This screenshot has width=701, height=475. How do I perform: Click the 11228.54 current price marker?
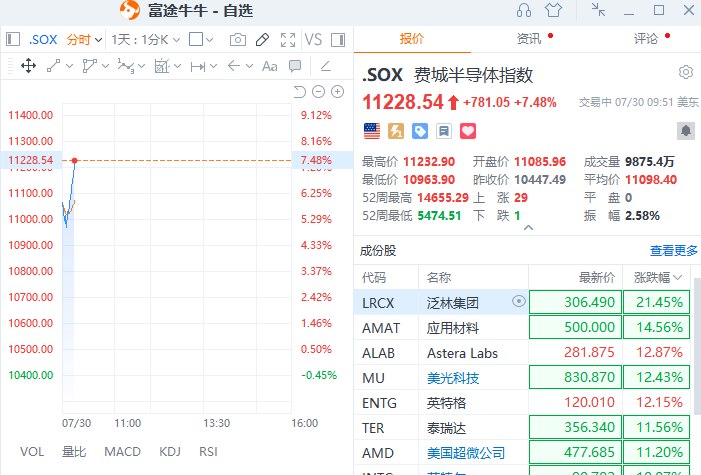(x=30, y=160)
